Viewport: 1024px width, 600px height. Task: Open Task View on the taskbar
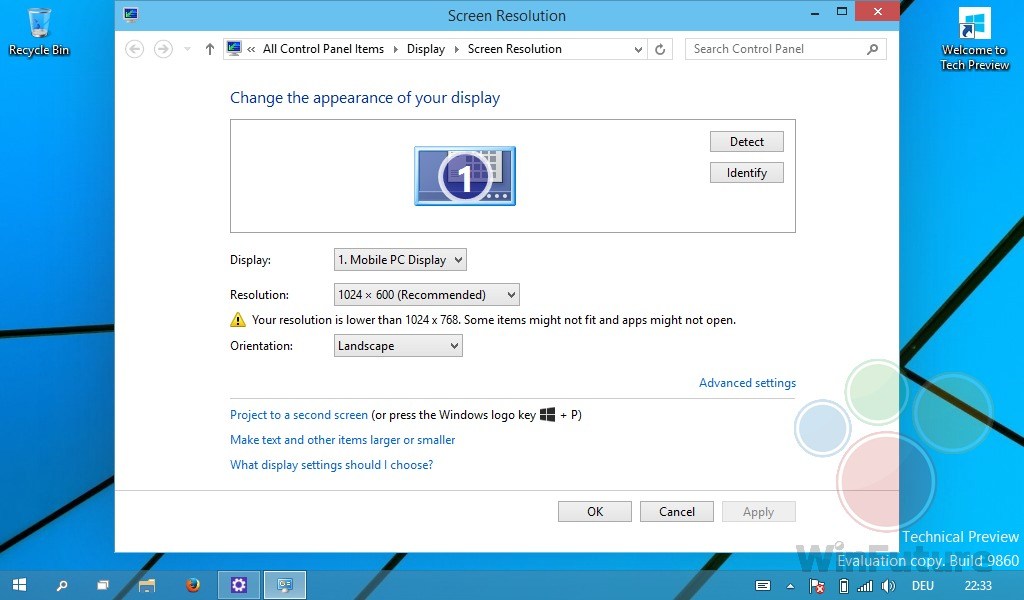pos(103,585)
